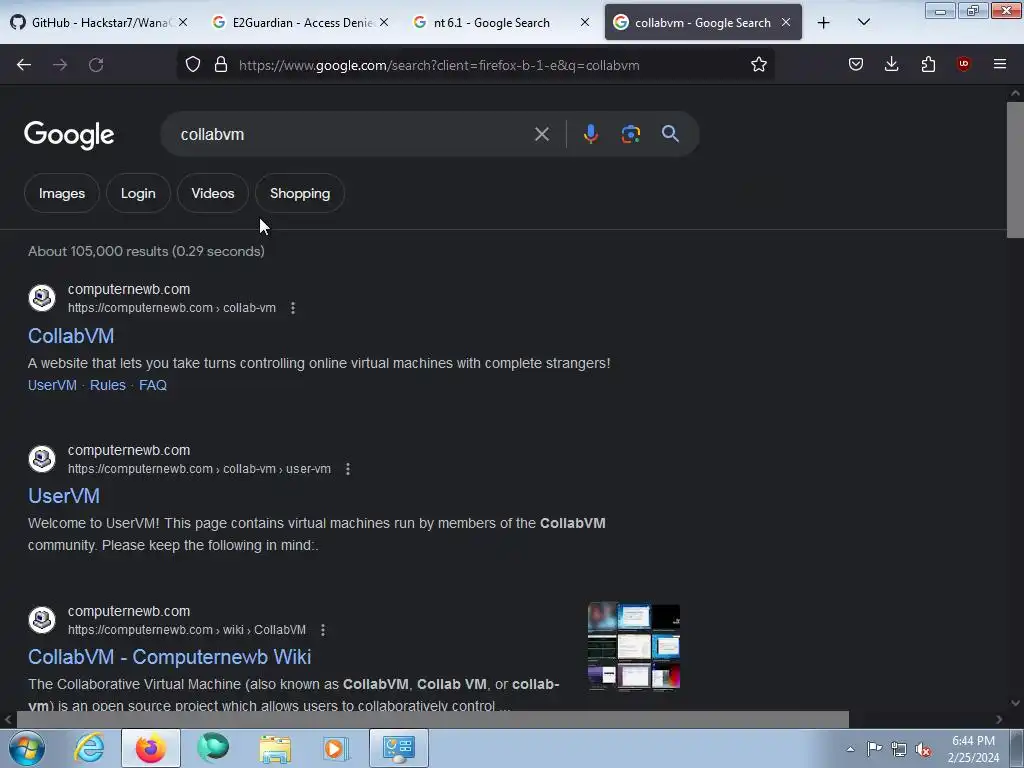Open File Explorer from the taskbar
The height and width of the screenshot is (768, 1024).
point(275,748)
